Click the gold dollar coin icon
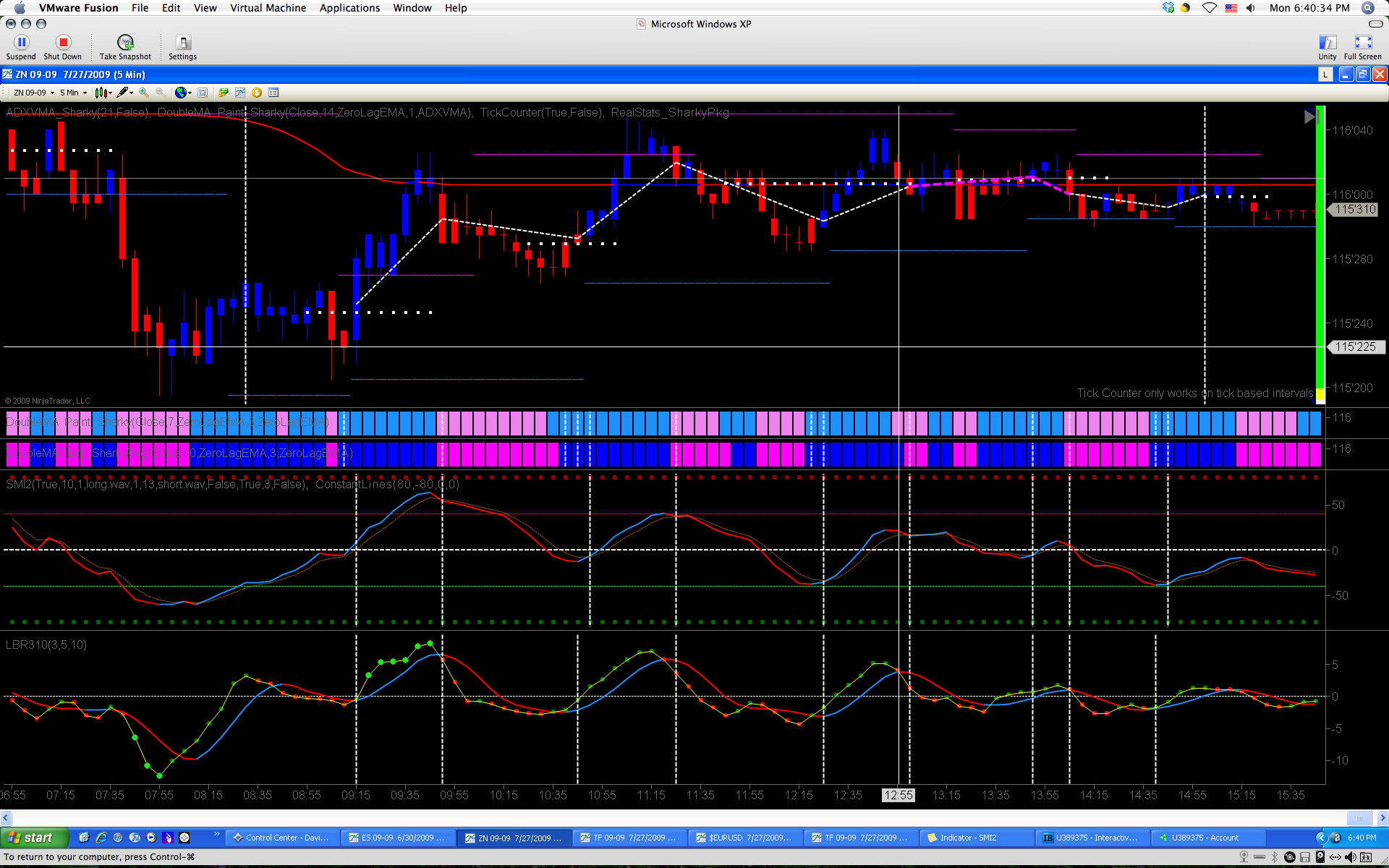 pos(257,93)
